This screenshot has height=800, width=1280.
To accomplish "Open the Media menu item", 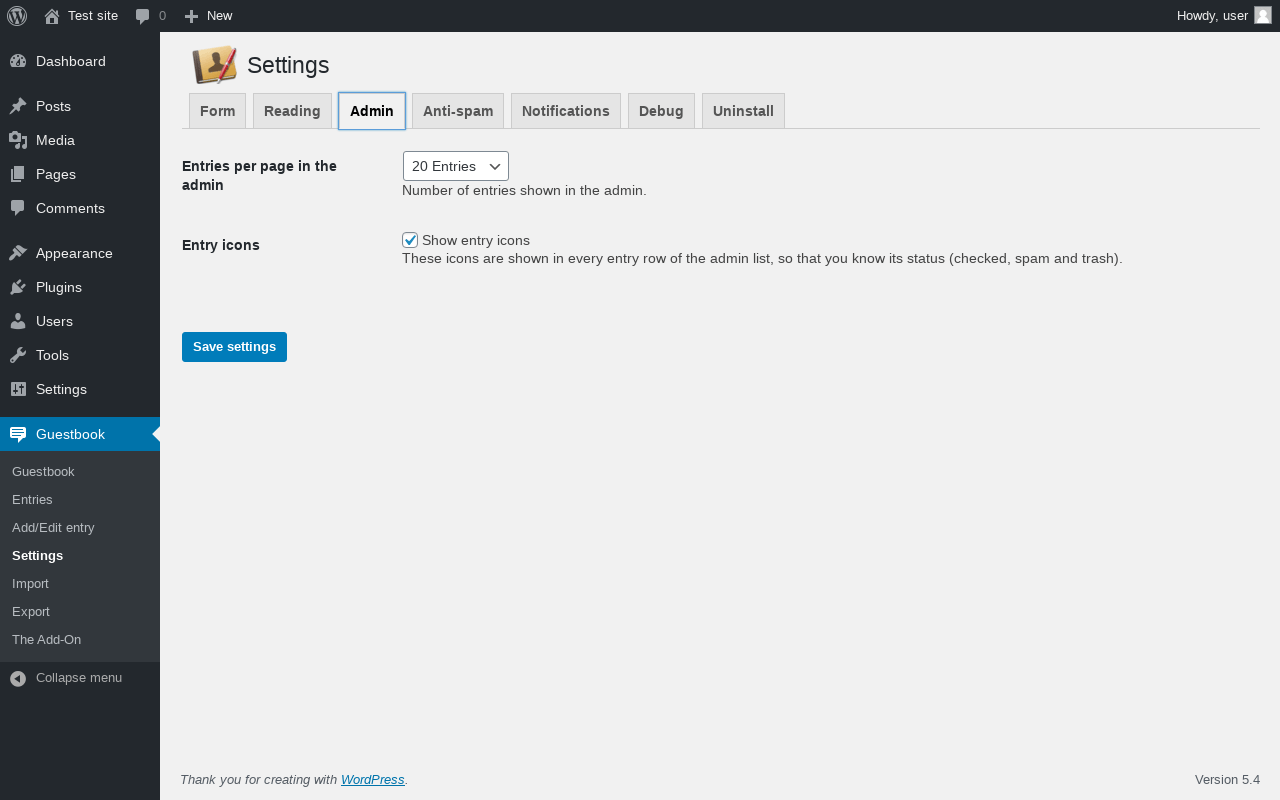I will [80, 140].
